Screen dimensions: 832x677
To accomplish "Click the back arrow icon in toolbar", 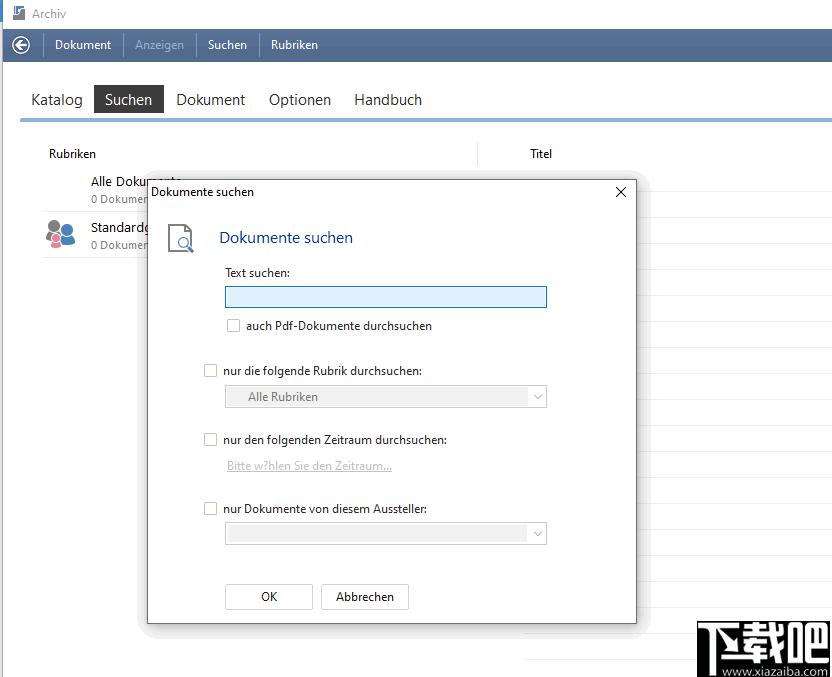I will [21, 45].
